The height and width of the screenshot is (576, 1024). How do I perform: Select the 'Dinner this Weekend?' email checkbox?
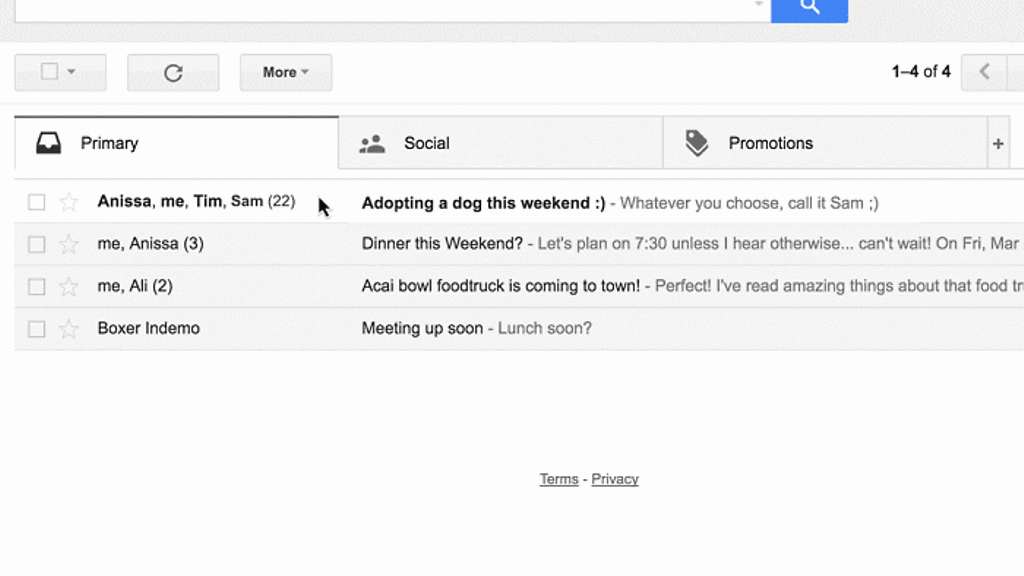pyautogui.click(x=37, y=245)
